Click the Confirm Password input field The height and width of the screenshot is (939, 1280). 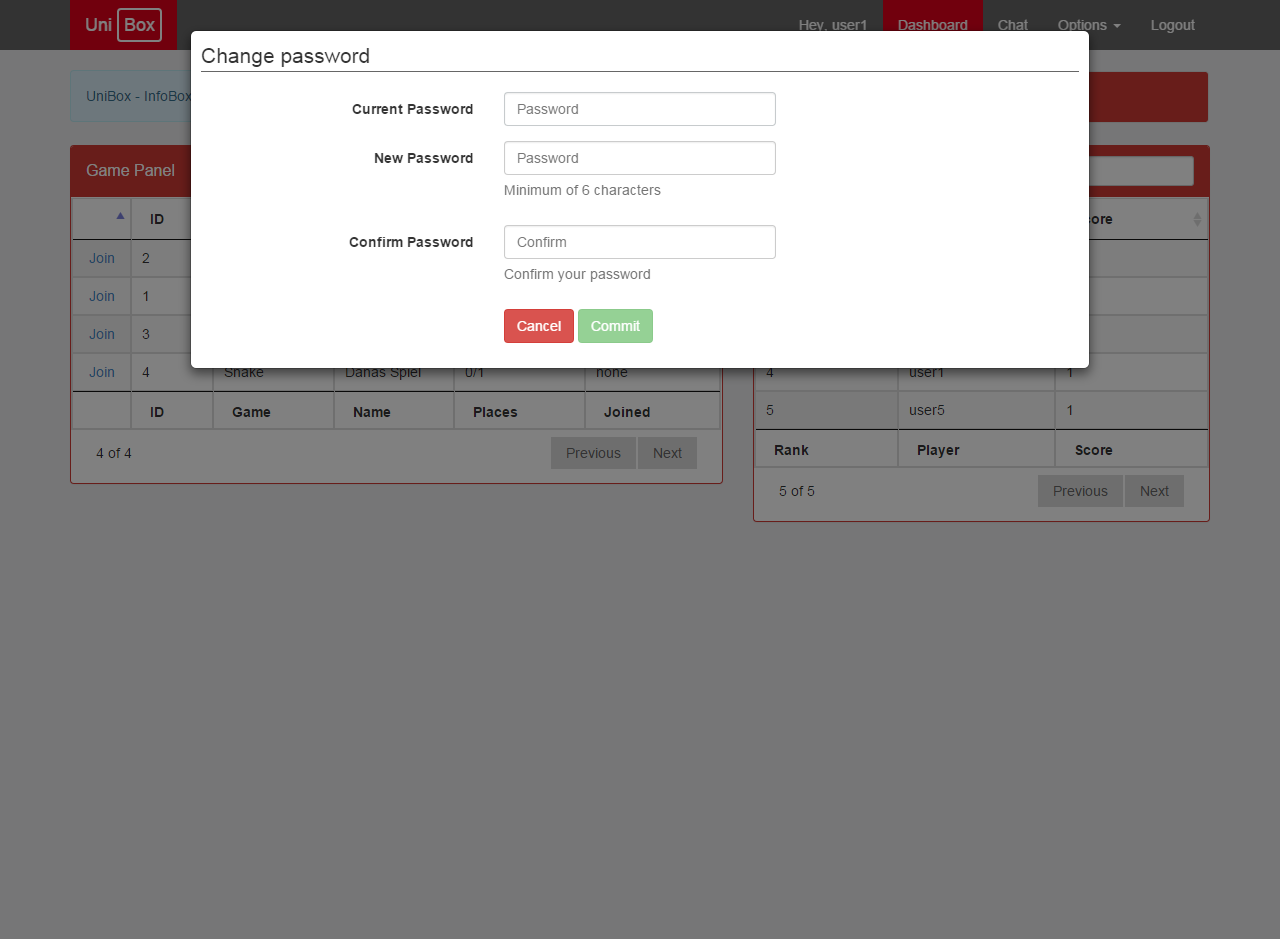pyautogui.click(x=640, y=242)
